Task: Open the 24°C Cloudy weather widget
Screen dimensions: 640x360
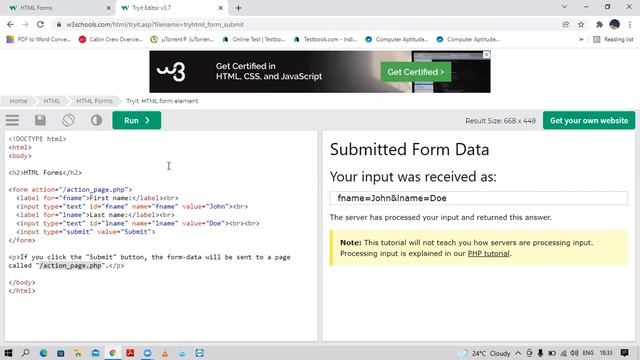Action: click(485, 353)
